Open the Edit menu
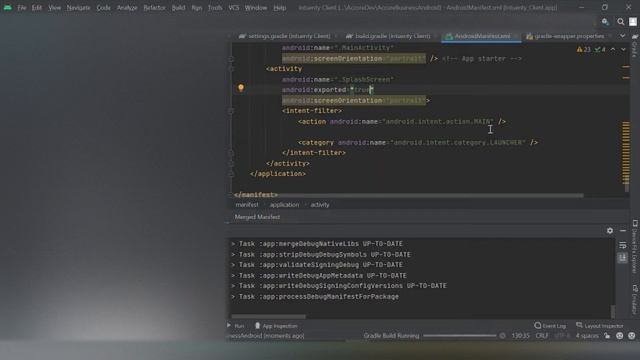This screenshot has height=360, width=640. tap(37, 8)
